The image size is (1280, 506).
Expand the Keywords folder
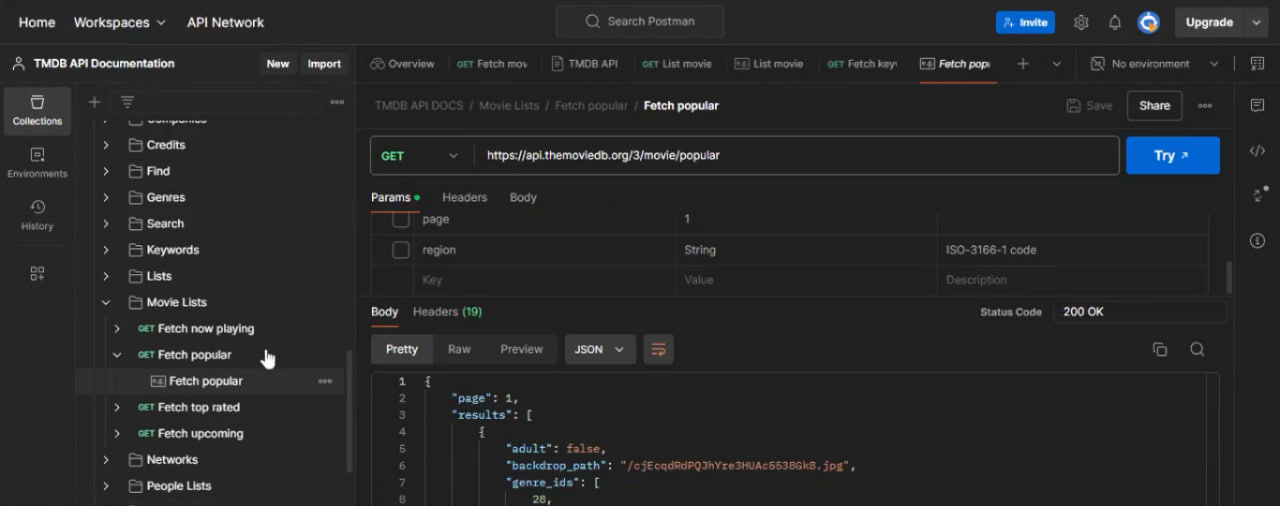[106, 250]
